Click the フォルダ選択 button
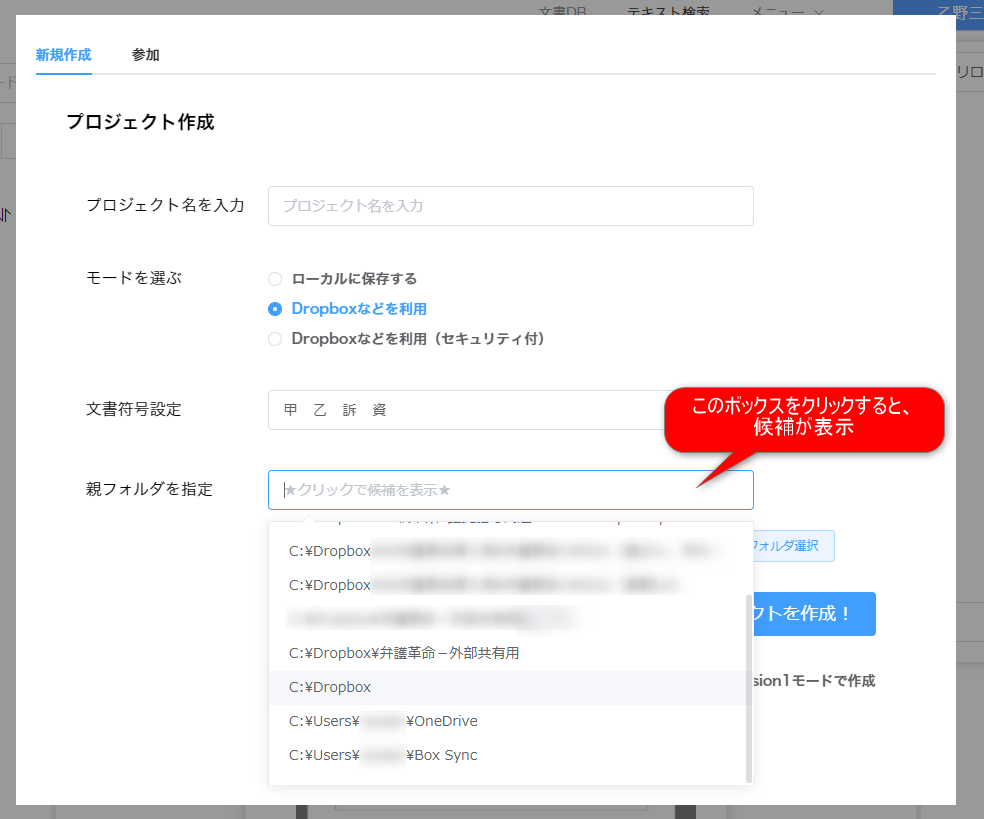The height and width of the screenshot is (819, 984). click(x=792, y=546)
